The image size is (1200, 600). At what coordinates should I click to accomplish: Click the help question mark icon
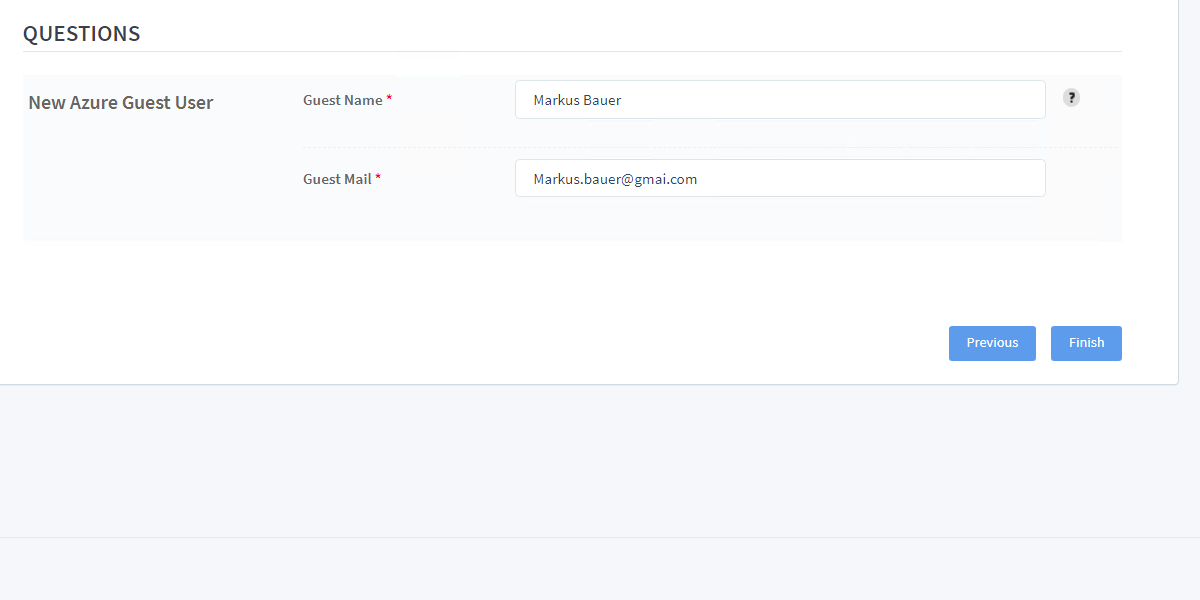tap(1071, 98)
